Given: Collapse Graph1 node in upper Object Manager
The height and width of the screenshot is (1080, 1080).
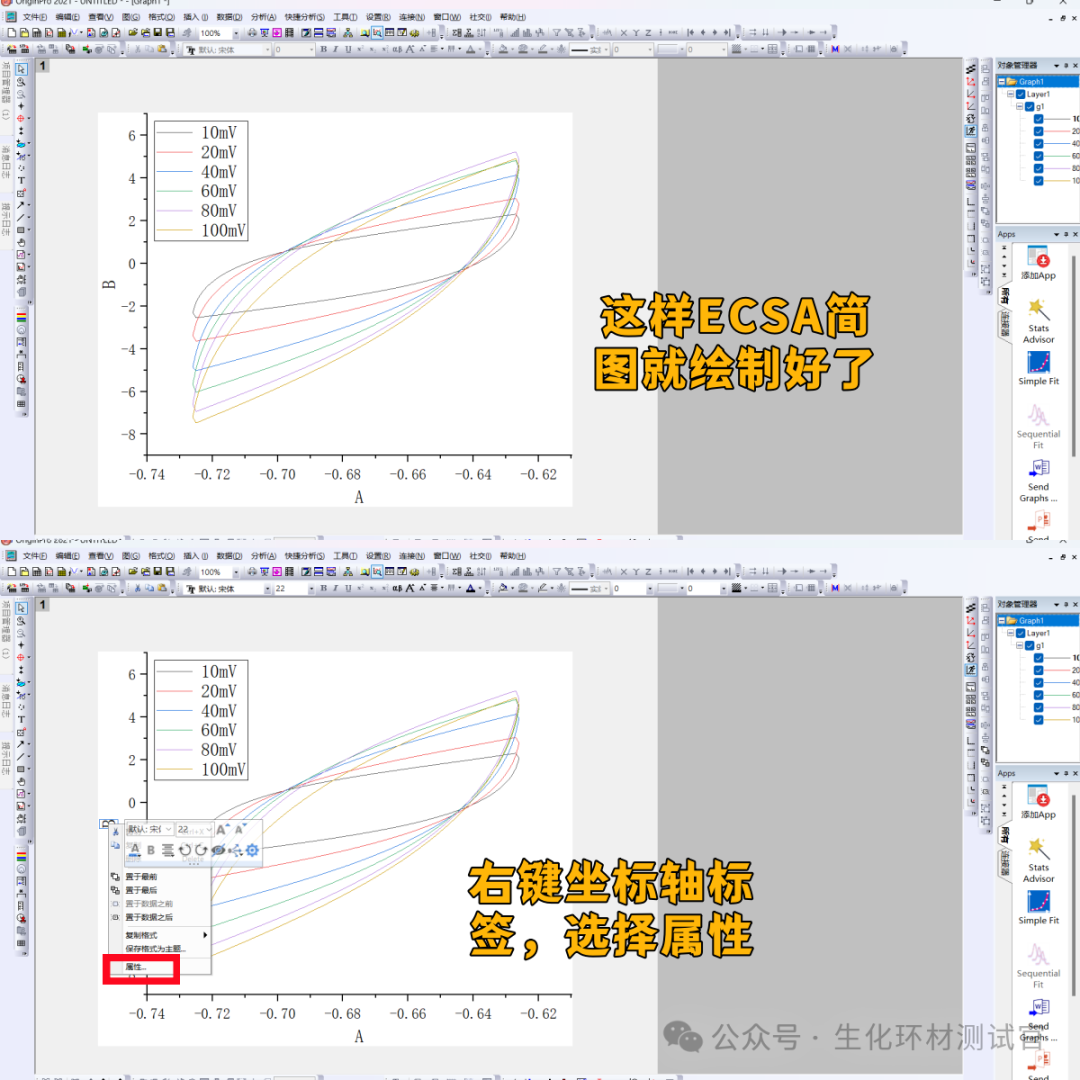Looking at the screenshot, I should (x=1001, y=81).
